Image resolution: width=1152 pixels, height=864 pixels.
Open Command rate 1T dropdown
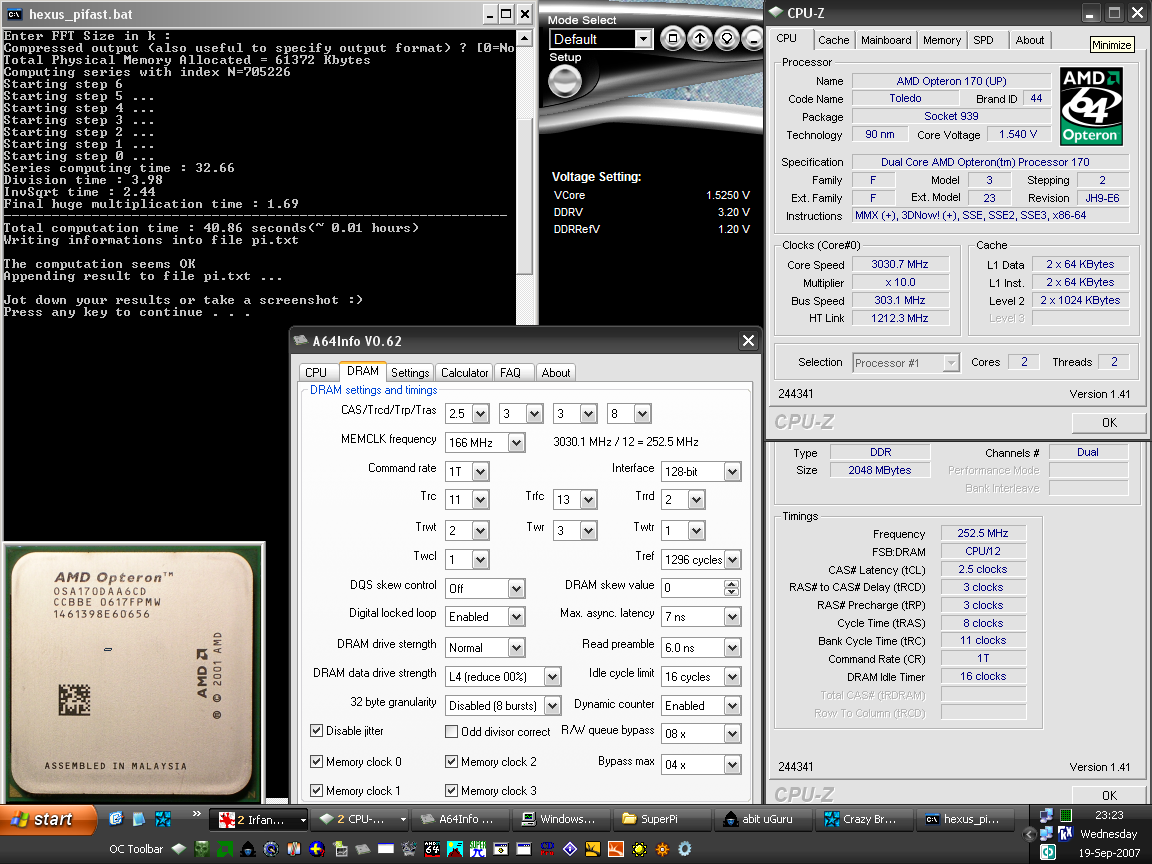click(x=467, y=472)
